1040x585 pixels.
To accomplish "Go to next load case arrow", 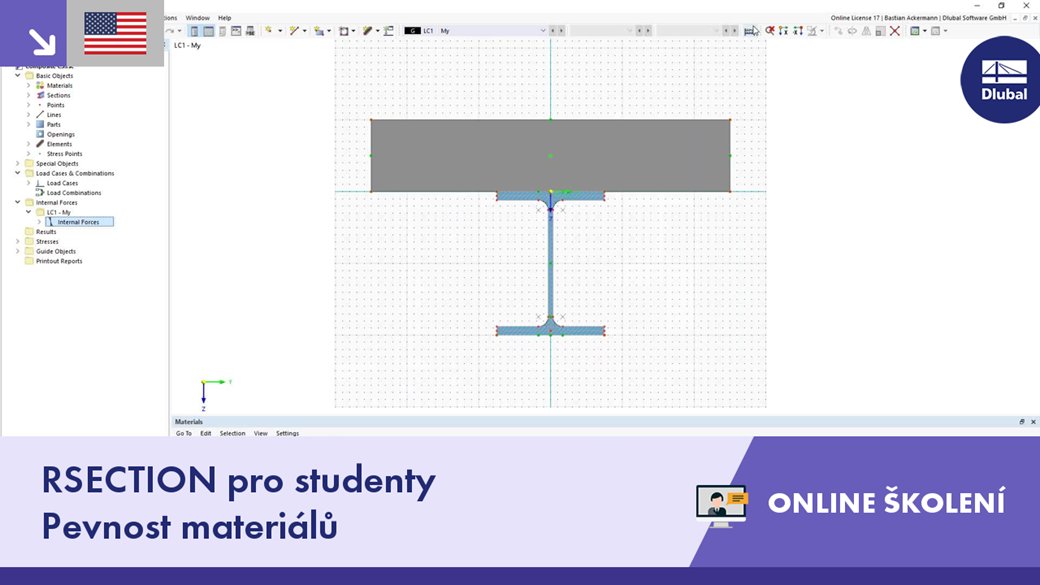I will (x=561, y=31).
